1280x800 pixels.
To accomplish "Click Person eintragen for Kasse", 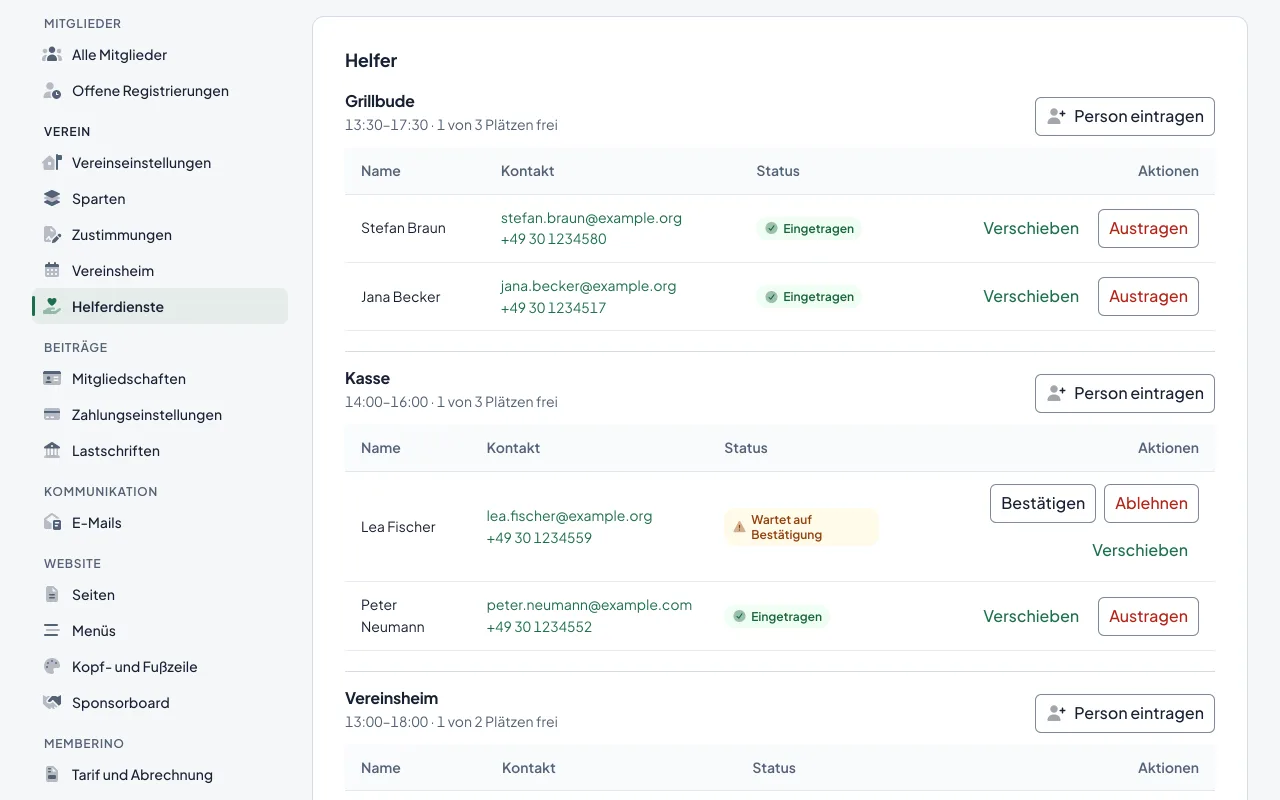I will (x=1125, y=393).
